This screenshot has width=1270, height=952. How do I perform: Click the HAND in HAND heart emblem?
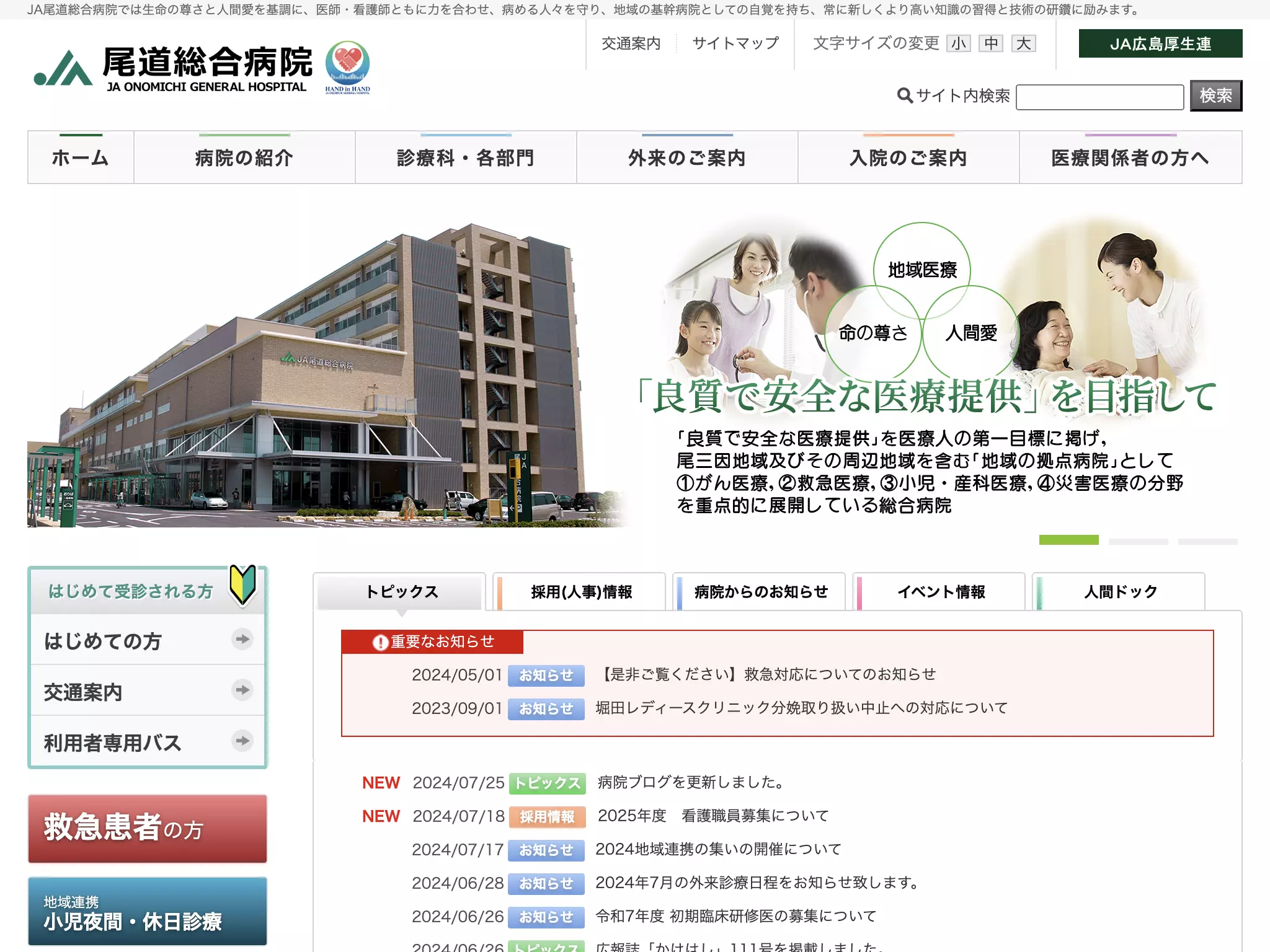pos(347,66)
